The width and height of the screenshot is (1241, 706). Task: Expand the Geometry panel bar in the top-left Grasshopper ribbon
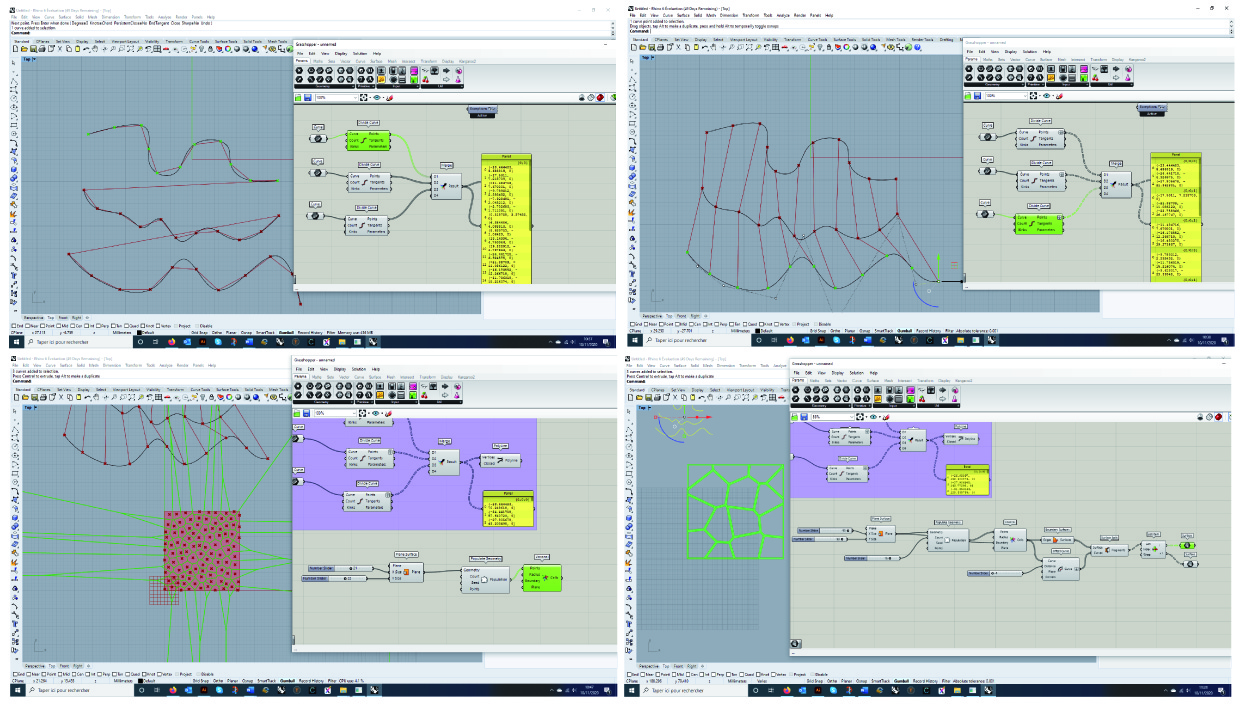point(323,86)
